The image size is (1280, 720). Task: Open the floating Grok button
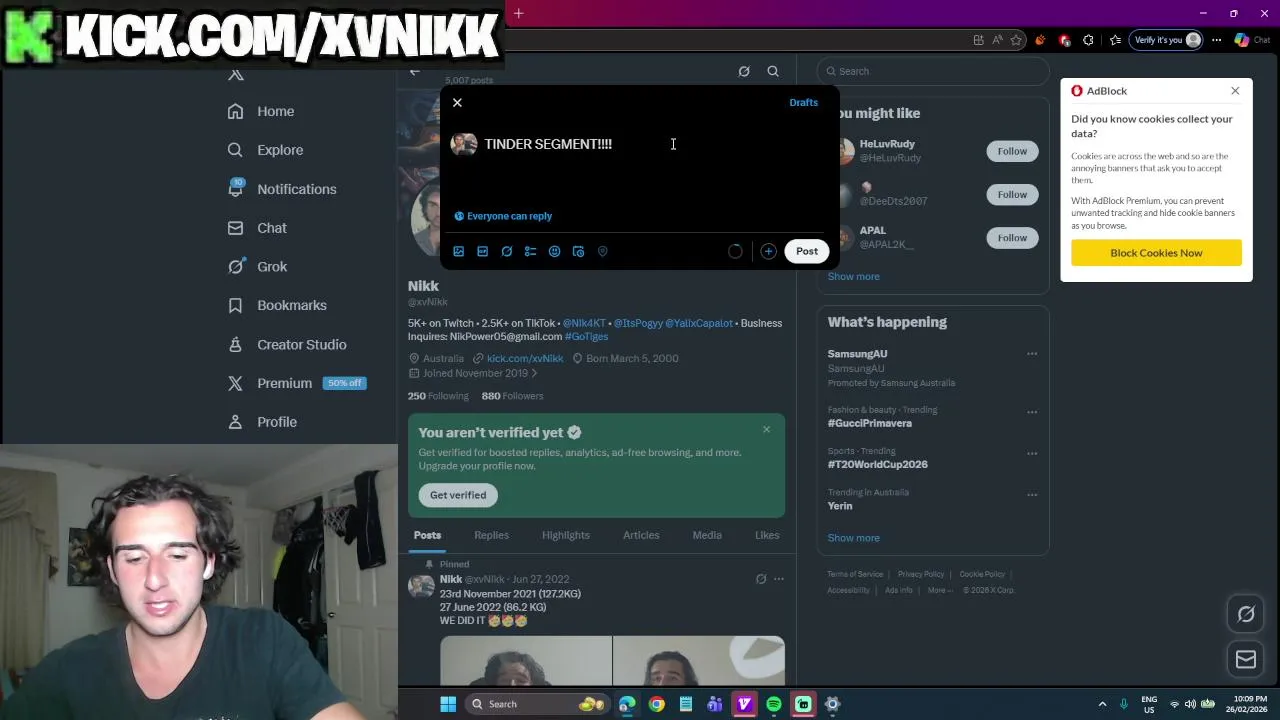(x=1246, y=615)
